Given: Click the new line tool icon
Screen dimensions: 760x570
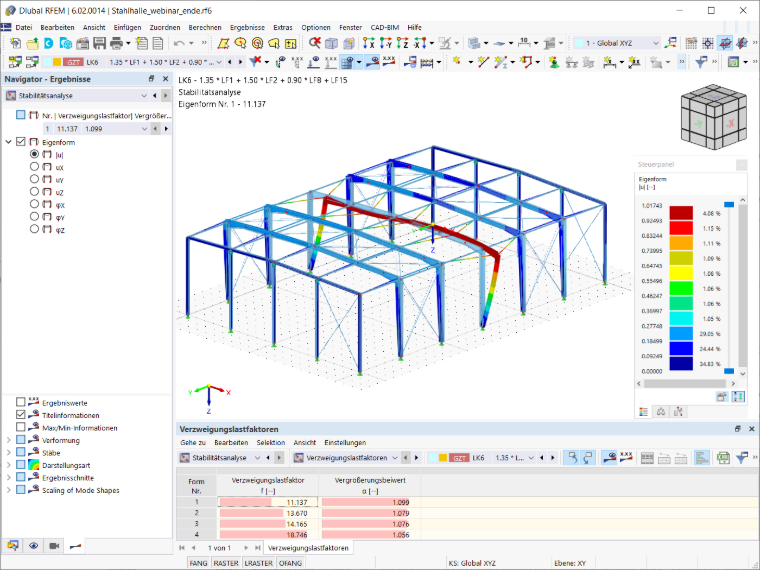Looking at the screenshot, I should (482, 62).
